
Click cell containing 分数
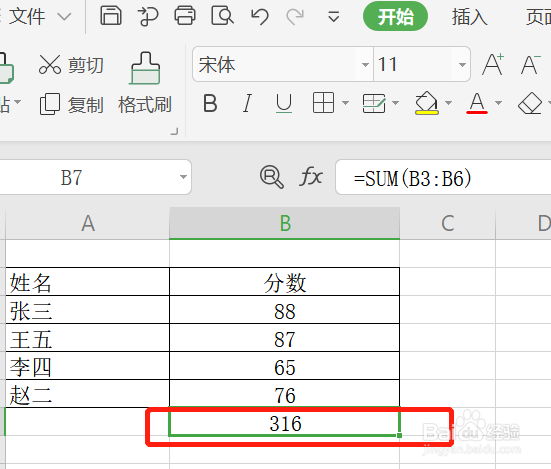coord(284,282)
